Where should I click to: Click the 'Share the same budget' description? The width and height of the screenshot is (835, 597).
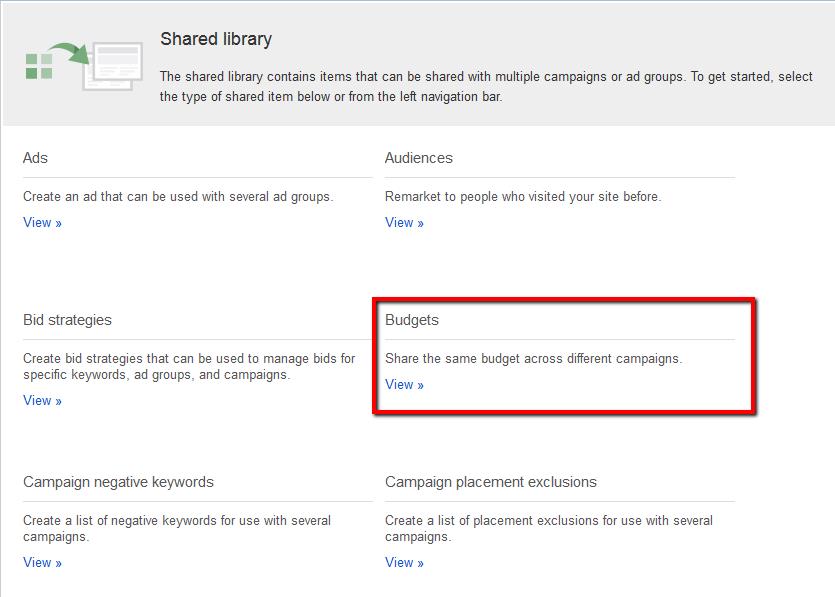[x=533, y=358]
